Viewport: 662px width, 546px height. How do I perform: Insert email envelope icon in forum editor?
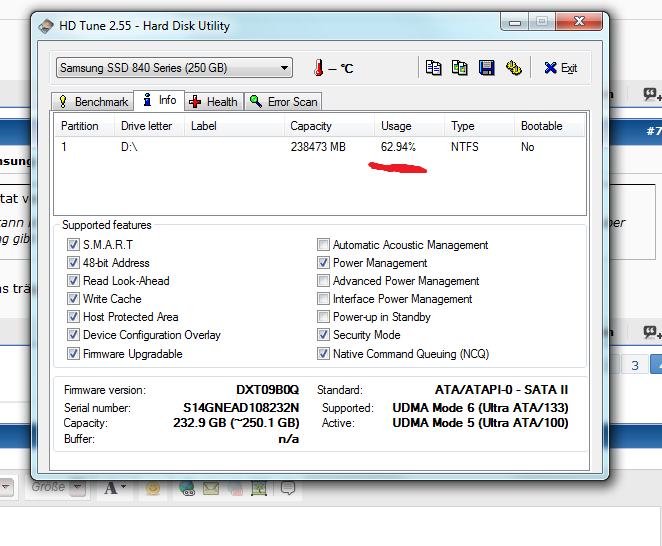pos(211,488)
